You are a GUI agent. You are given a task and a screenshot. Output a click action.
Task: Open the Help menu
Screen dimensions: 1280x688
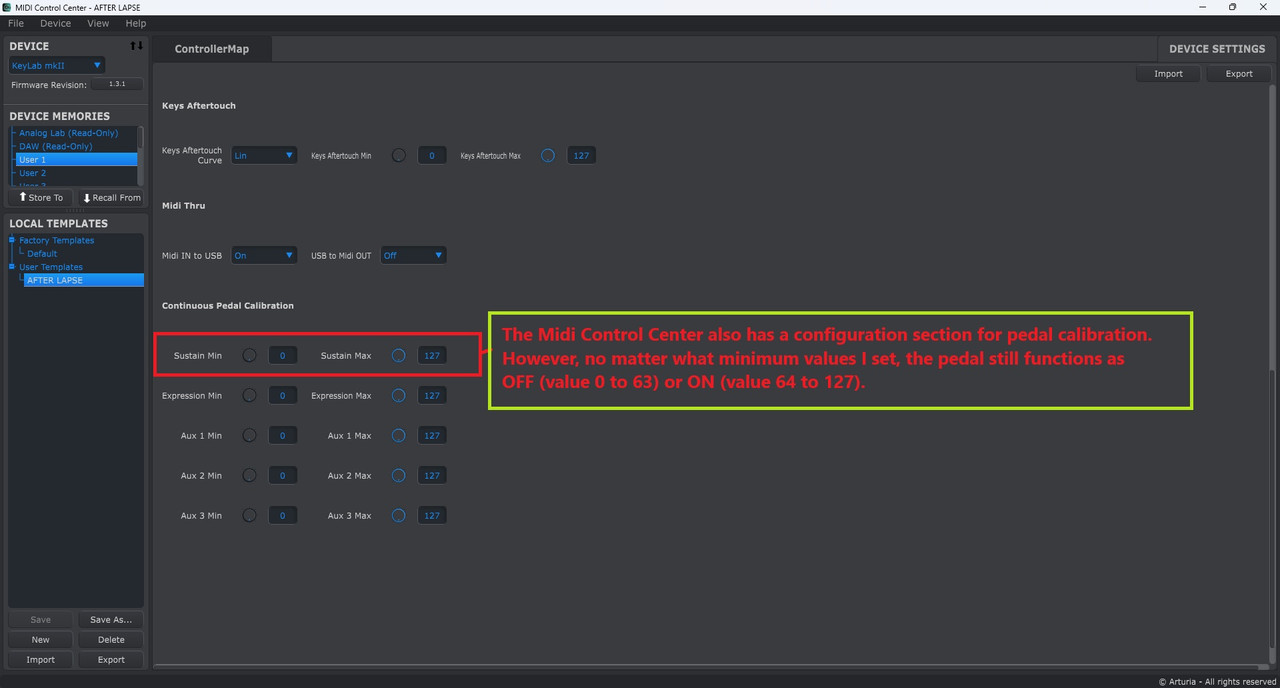(136, 23)
